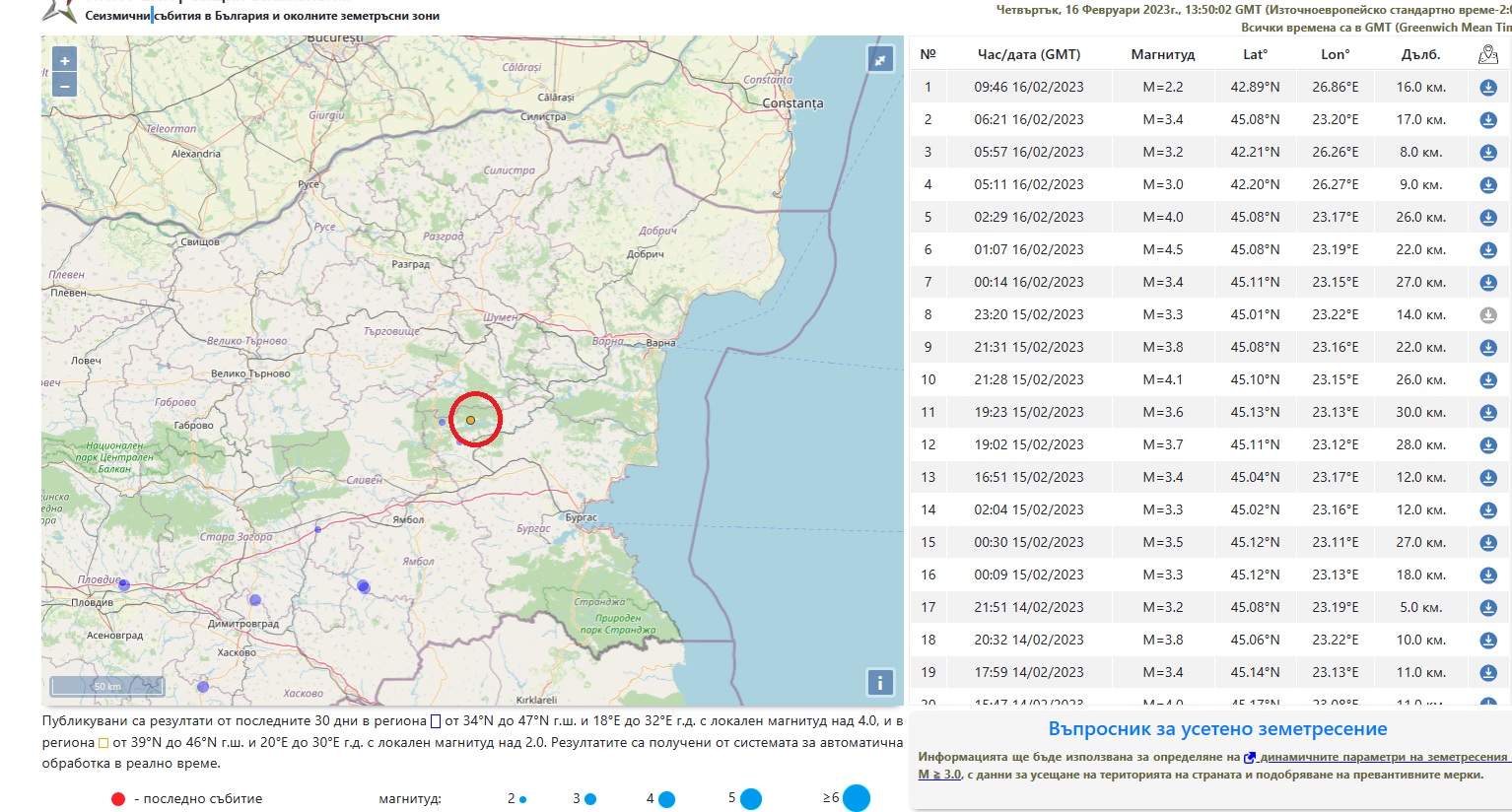Screen dimensions: 1512x812
Task: Click the map marker column header icon
Action: pyautogui.click(x=1487, y=55)
